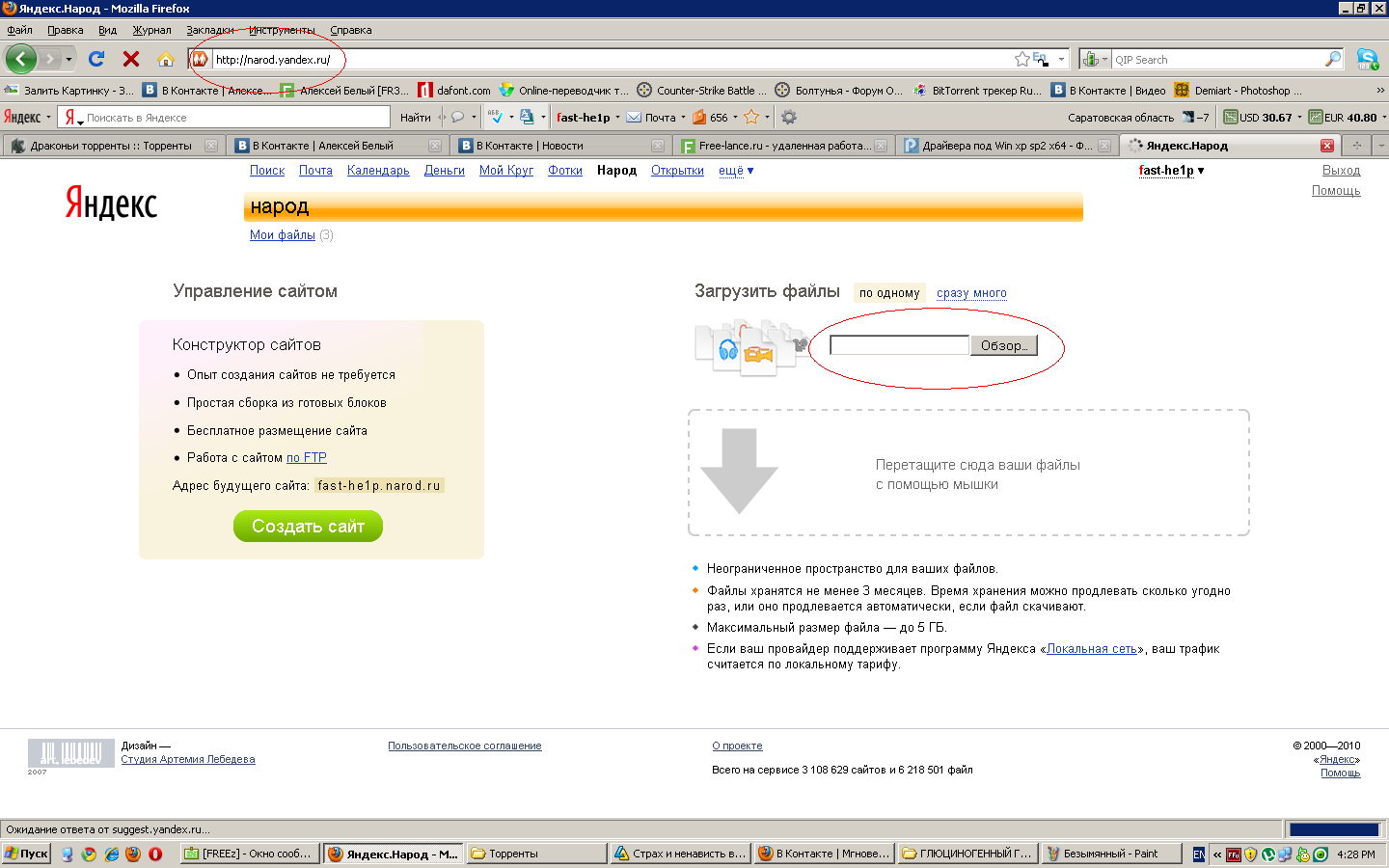
Task: Open the Пуск start button
Action: point(26,854)
